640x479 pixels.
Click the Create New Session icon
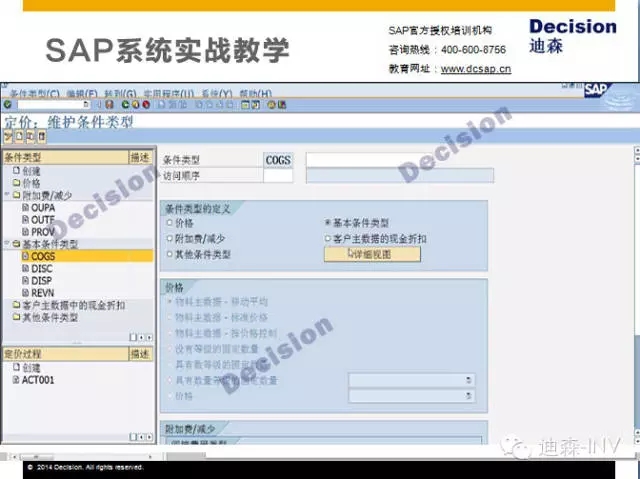(x=245, y=105)
